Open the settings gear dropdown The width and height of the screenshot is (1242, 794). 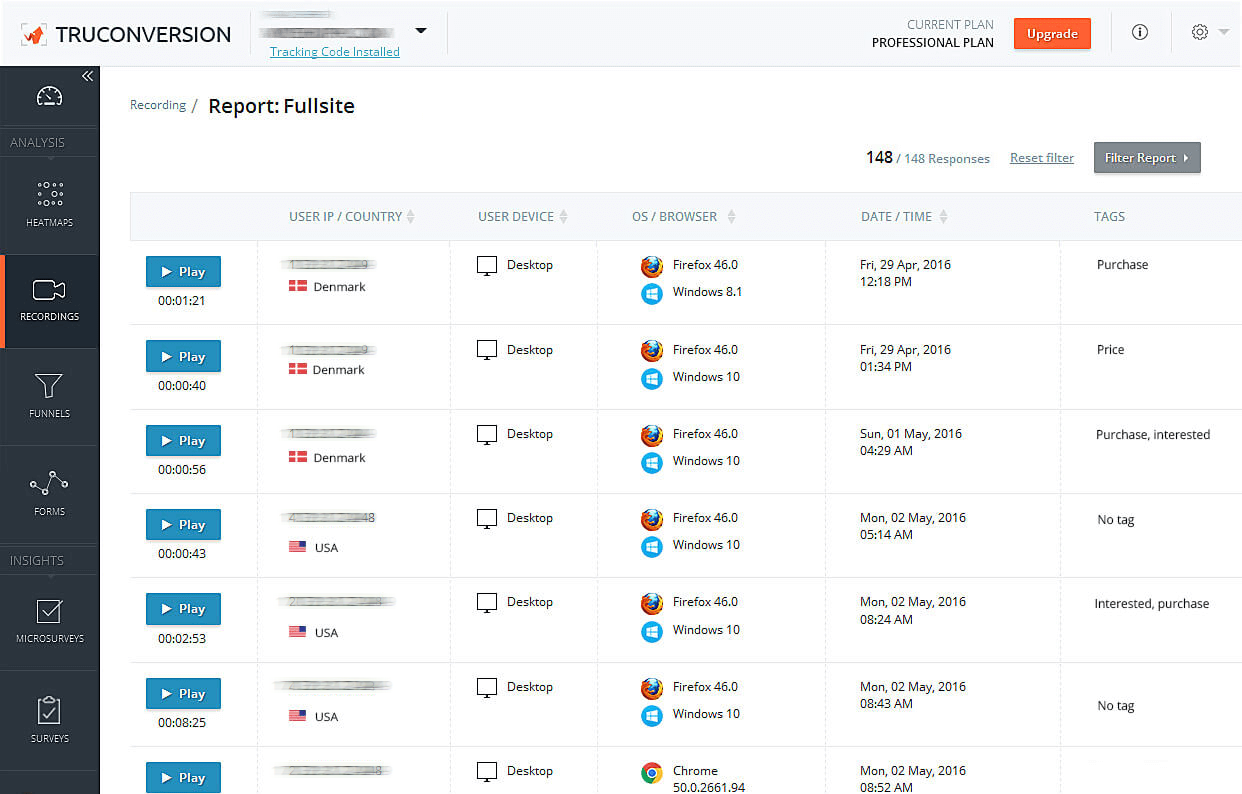(1209, 32)
